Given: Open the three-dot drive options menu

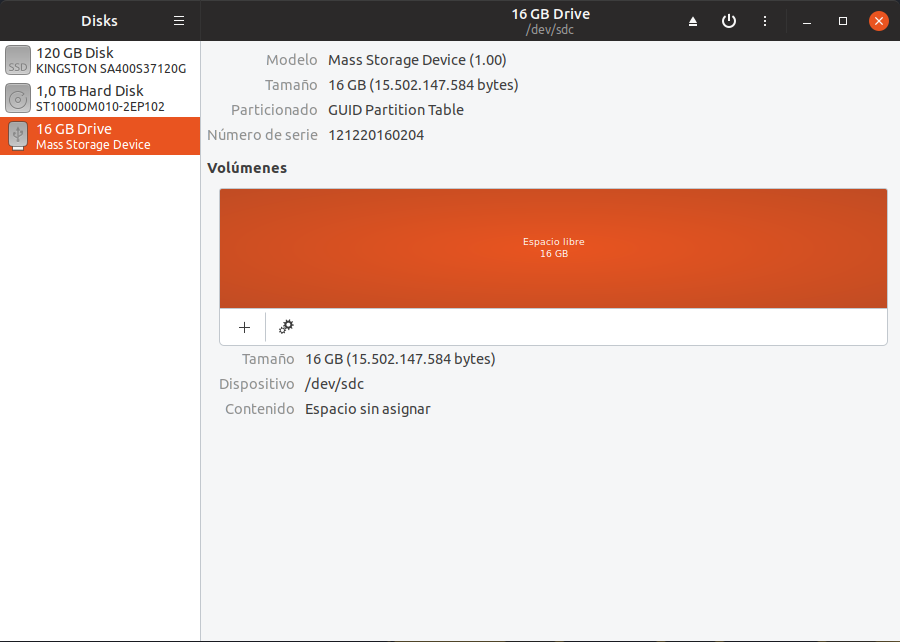Looking at the screenshot, I should [x=765, y=21].
